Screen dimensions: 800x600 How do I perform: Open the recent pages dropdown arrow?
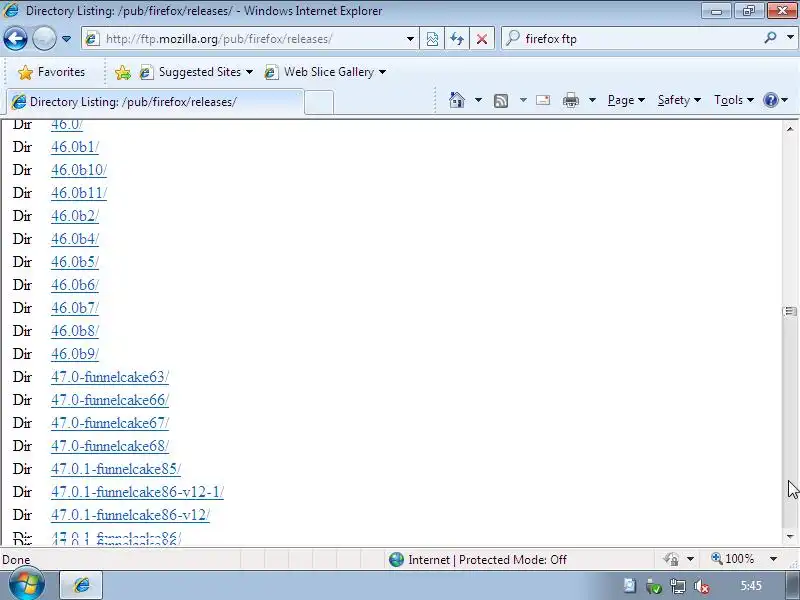pos(66,39)
